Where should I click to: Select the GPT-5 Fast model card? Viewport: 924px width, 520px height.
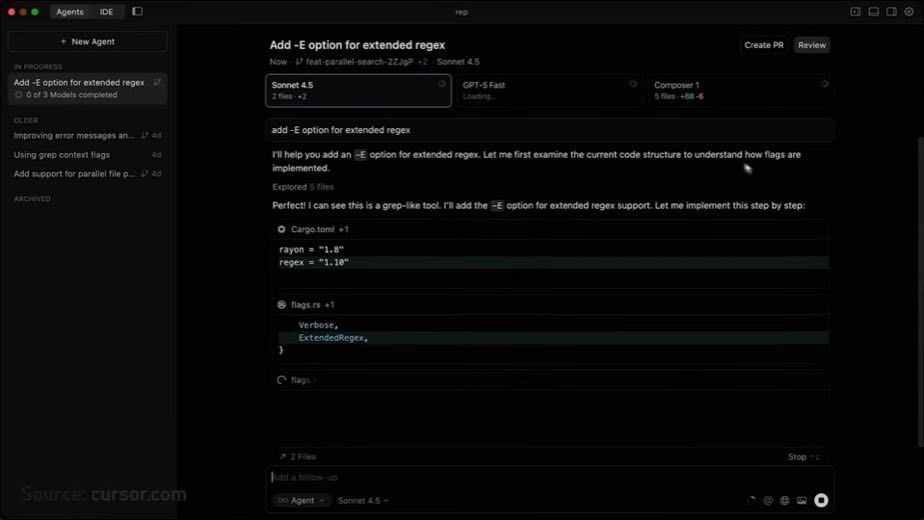click(x=549, y=90)
